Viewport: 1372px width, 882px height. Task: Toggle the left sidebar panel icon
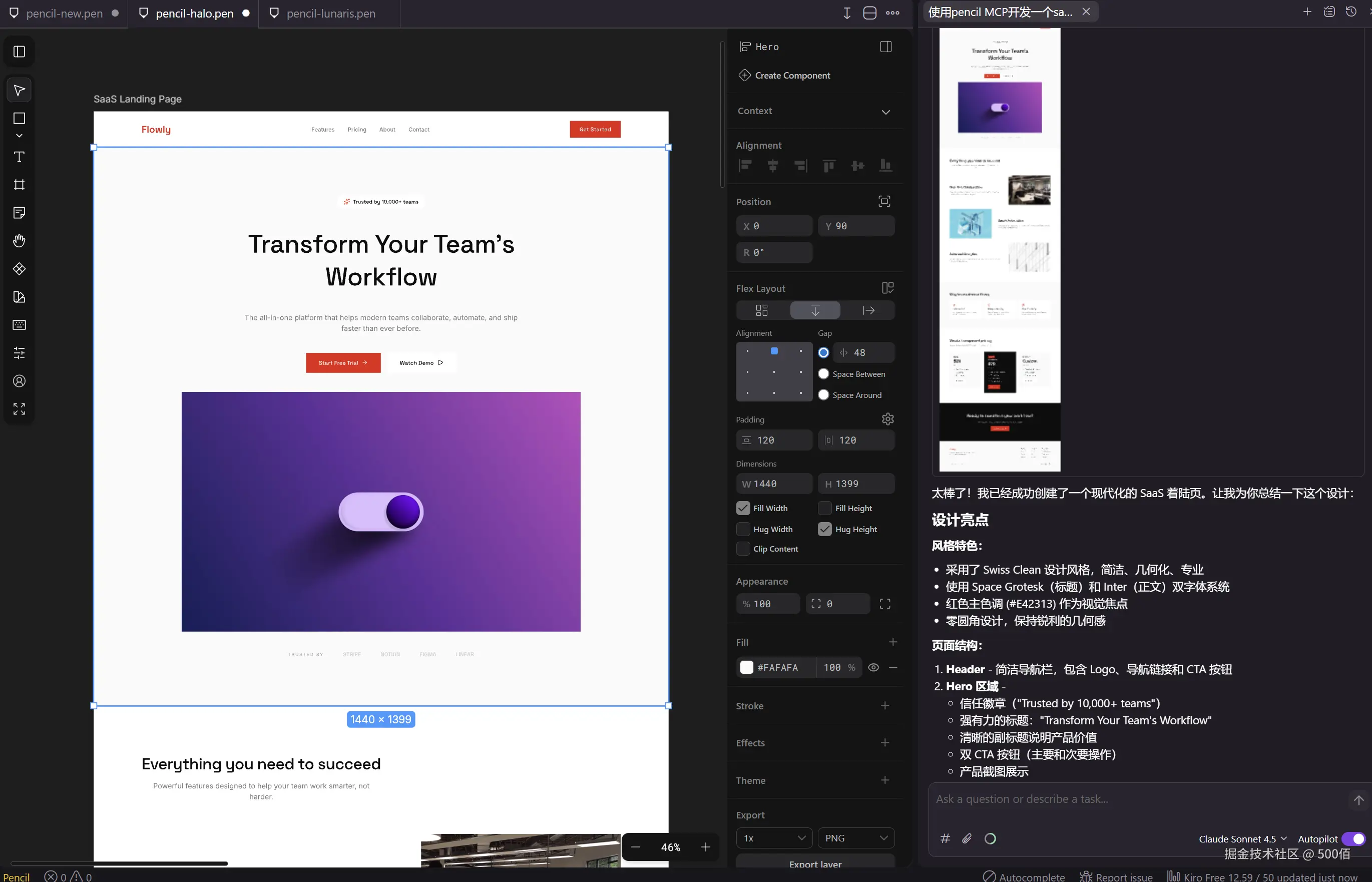pyautogui.click(x=19, y=52)
